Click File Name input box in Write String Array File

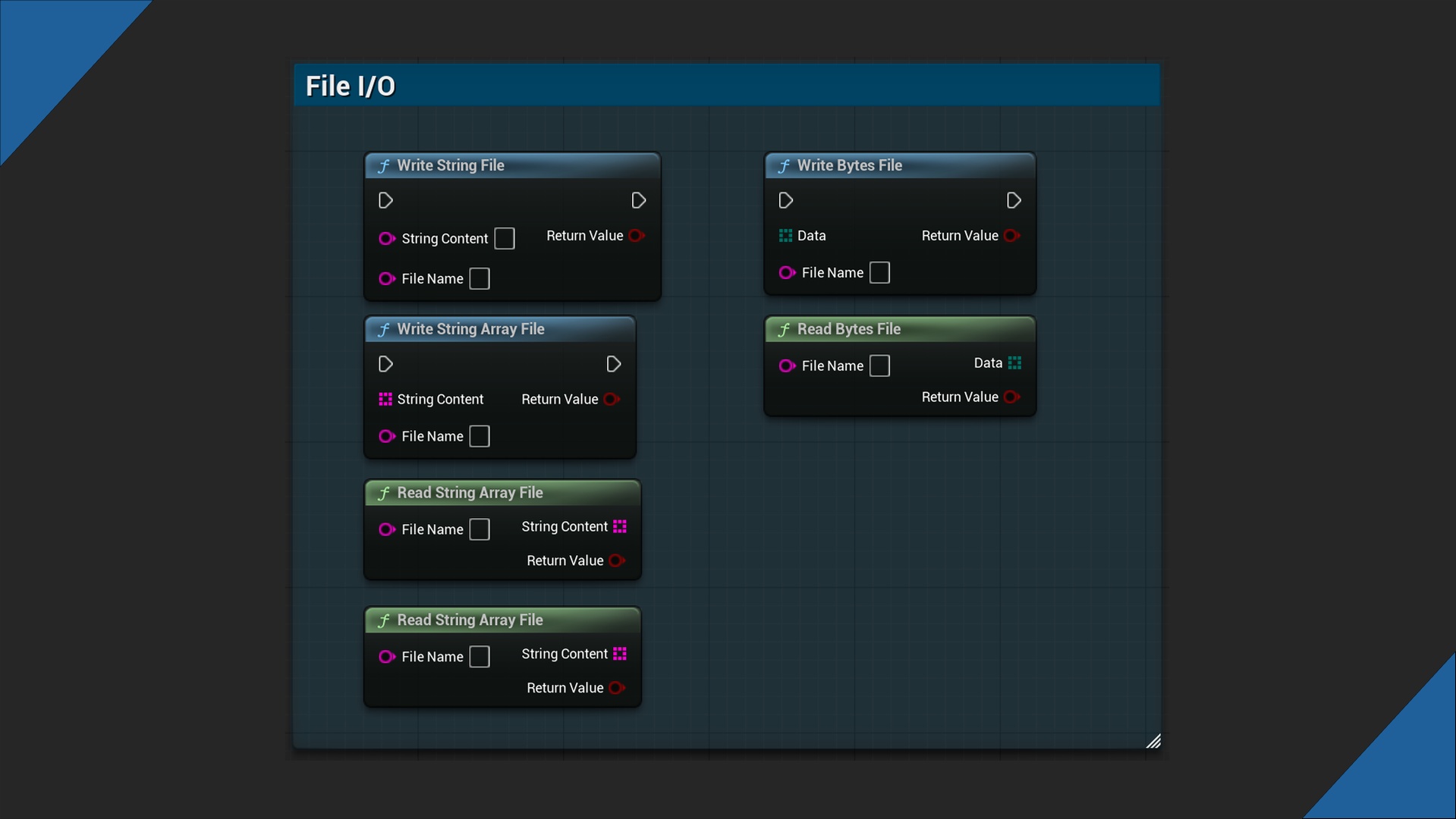[x=480, y=436]
